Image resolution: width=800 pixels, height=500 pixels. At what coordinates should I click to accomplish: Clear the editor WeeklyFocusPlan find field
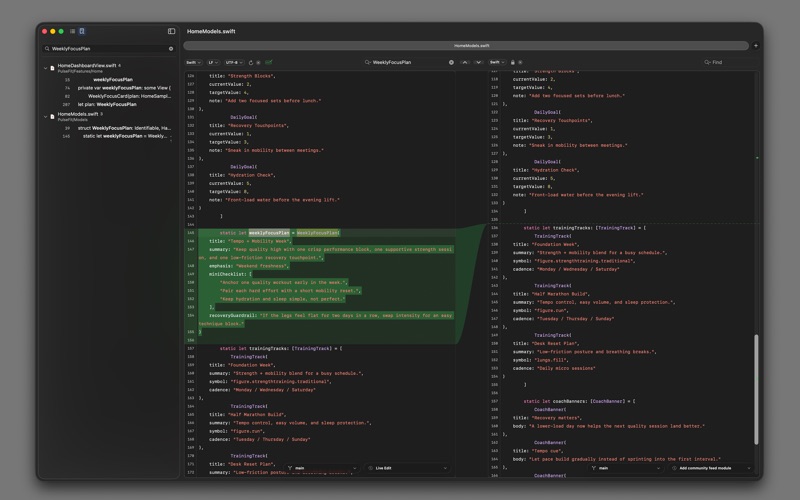click(451, 62)
